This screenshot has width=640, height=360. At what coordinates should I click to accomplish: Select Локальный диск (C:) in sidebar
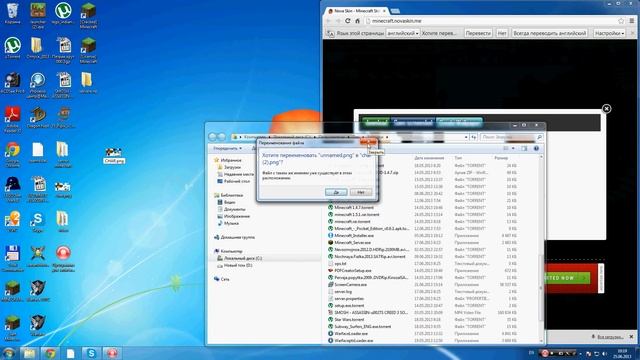pyautogui.click(x=240, y=258)
